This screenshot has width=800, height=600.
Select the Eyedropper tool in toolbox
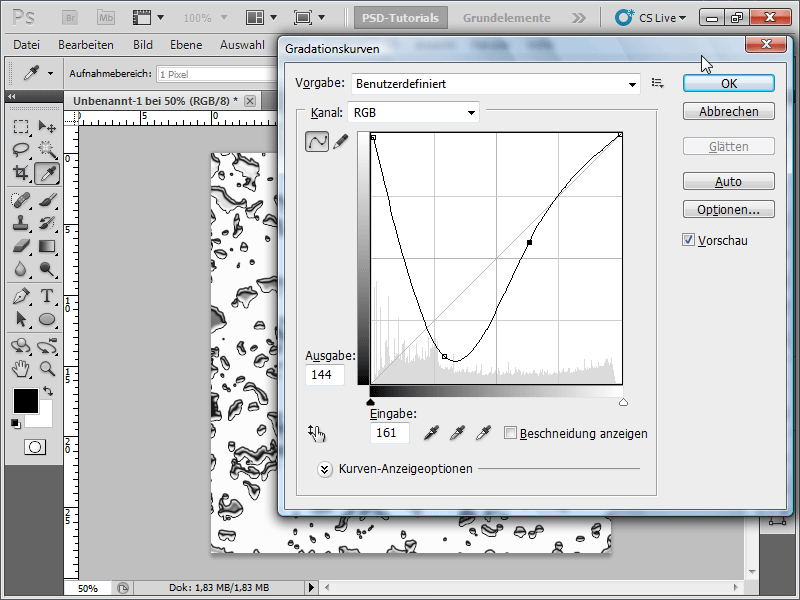click(47, 173)
